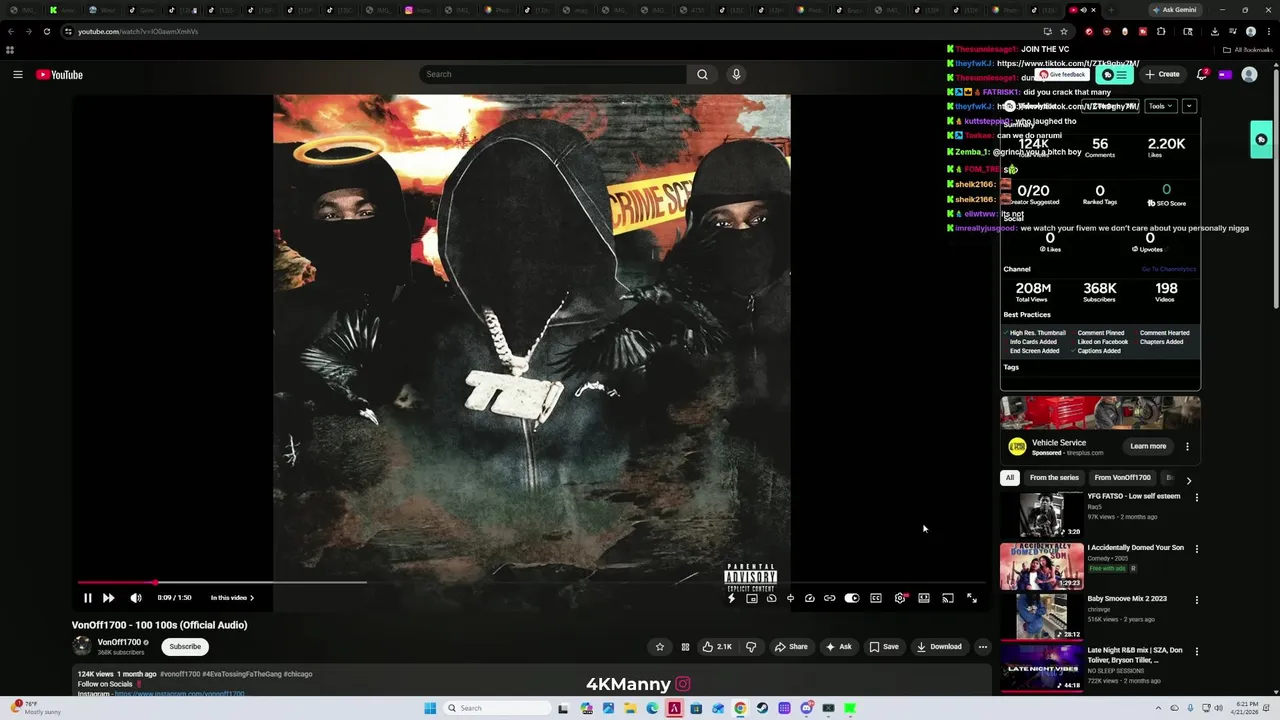Open Ask Gemini in browser

coord(1175,10)
